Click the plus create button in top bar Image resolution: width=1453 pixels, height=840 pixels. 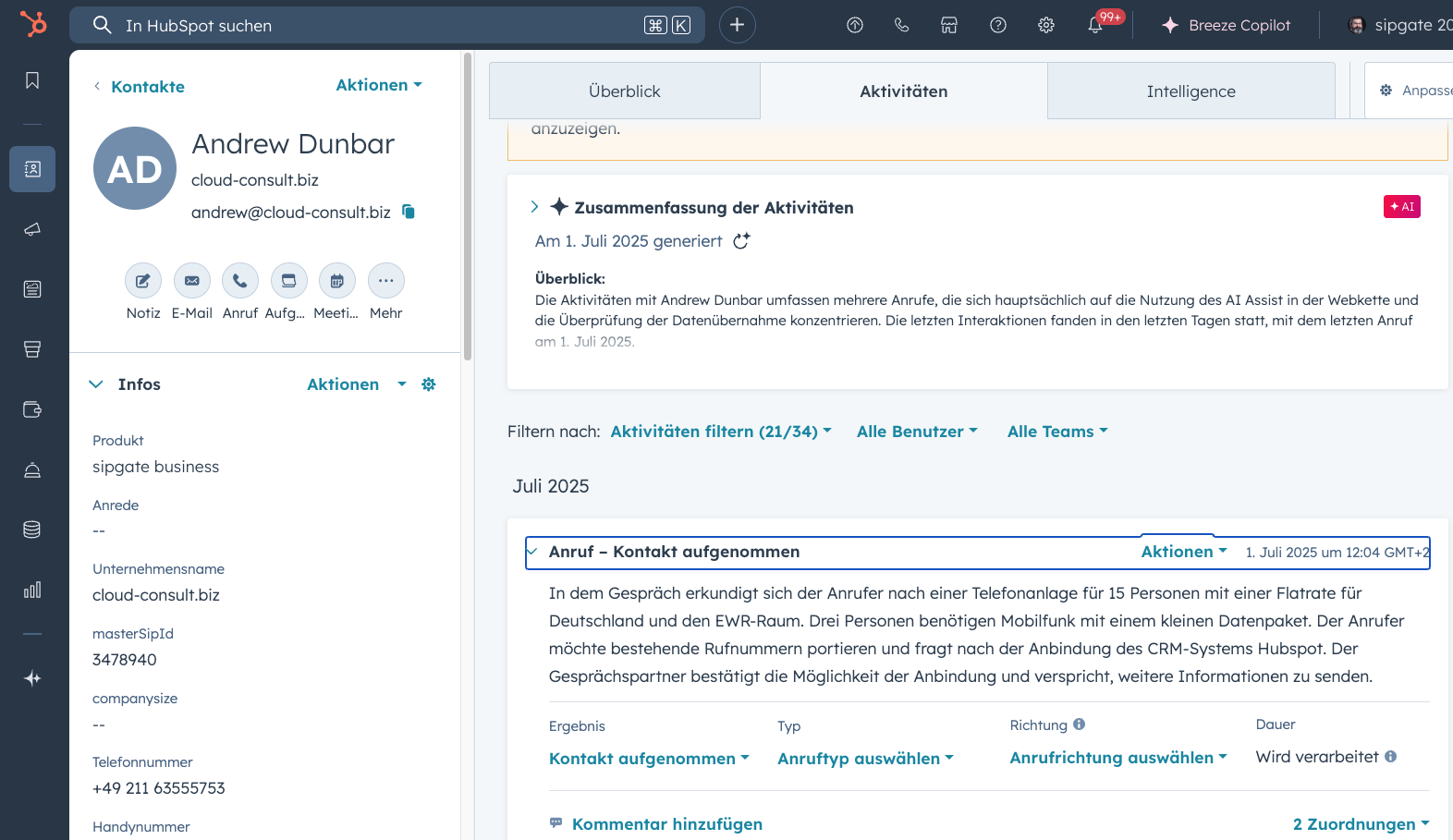[737, 25]
